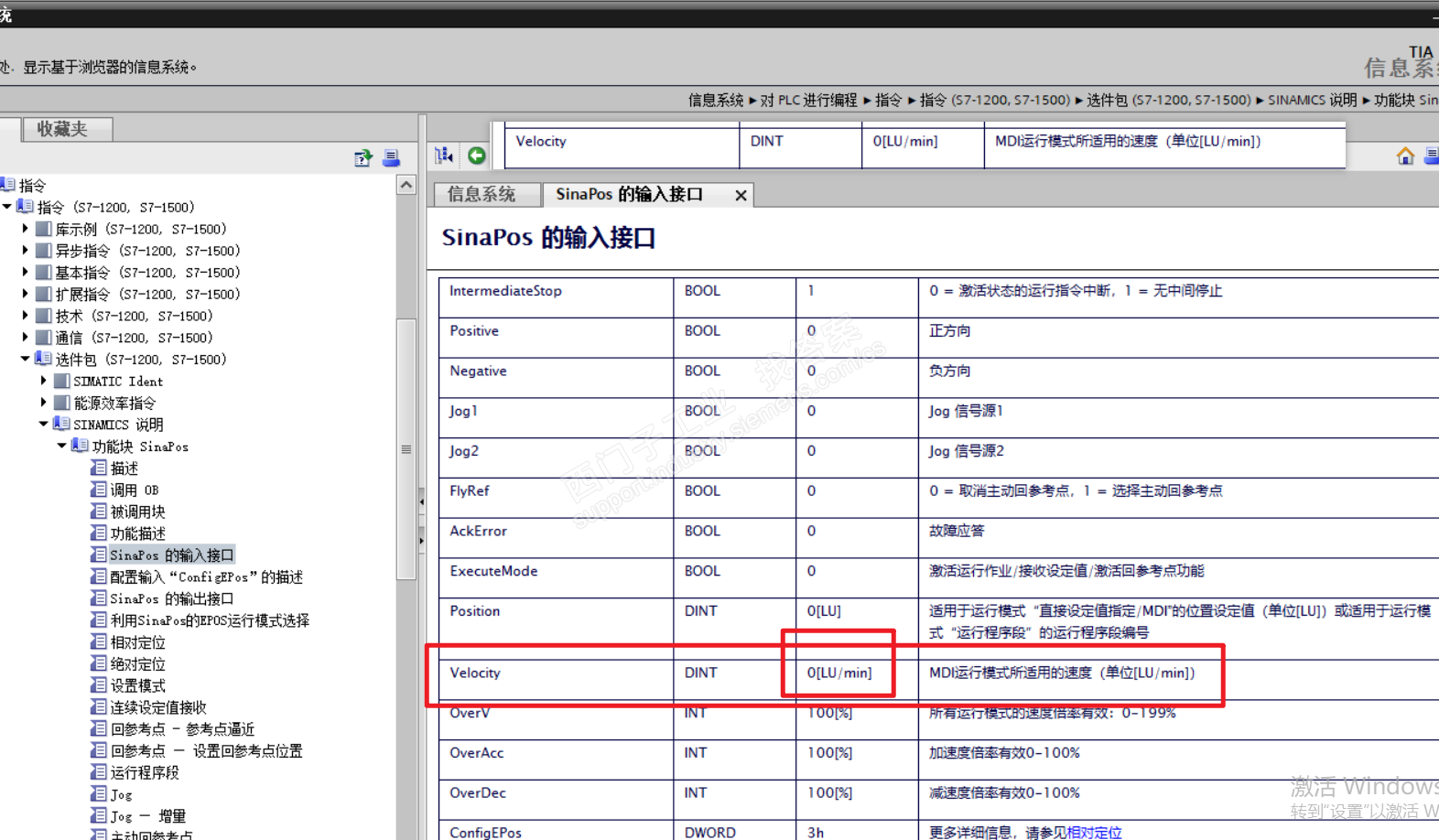Open the 相对定位 link in ConfigEPos row
Image resolution: width=1439 pixels, height=840 pixels.
click(x=1094, y=832)
